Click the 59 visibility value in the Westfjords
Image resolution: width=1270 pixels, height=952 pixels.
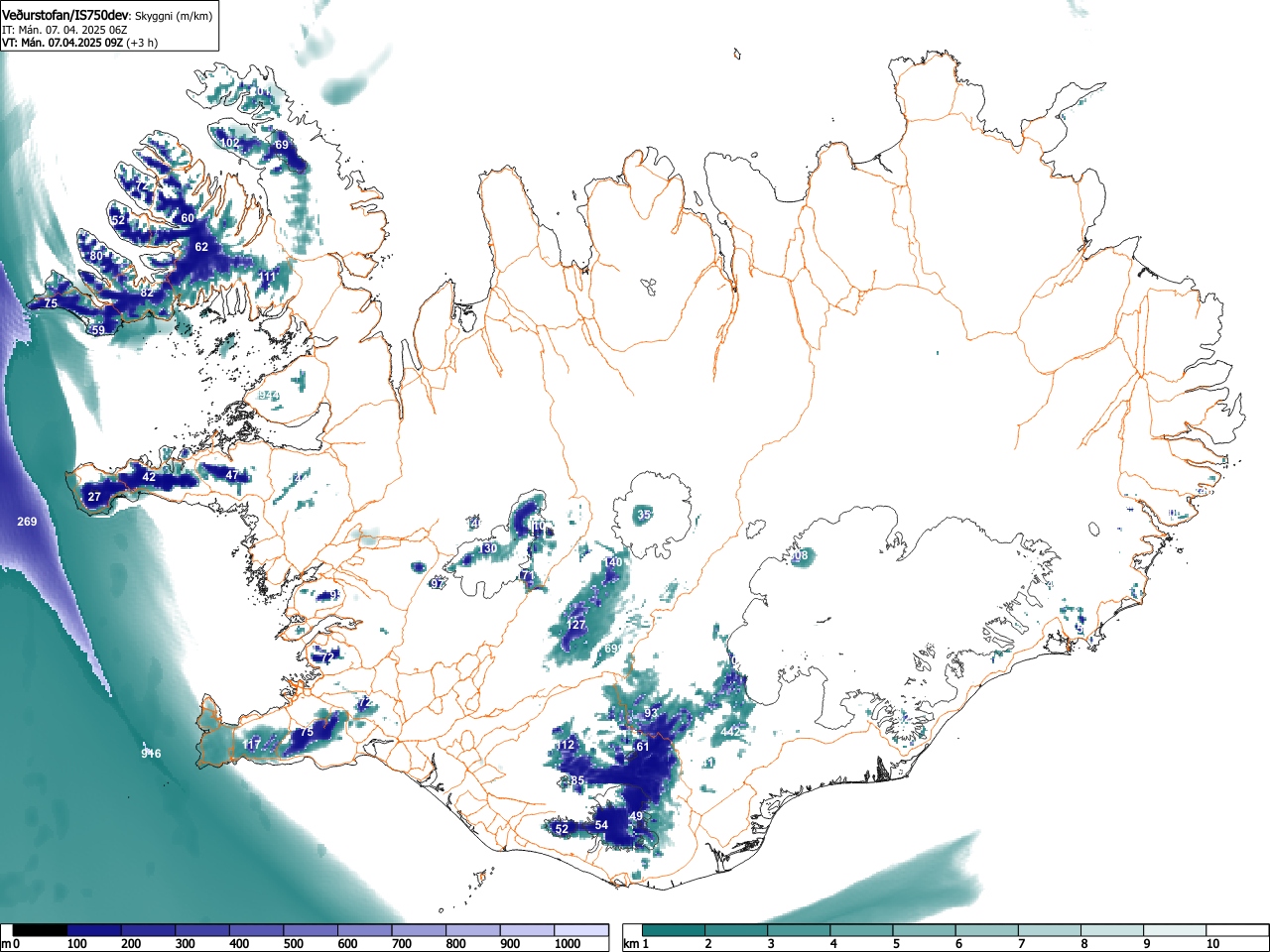coord(98,330)
